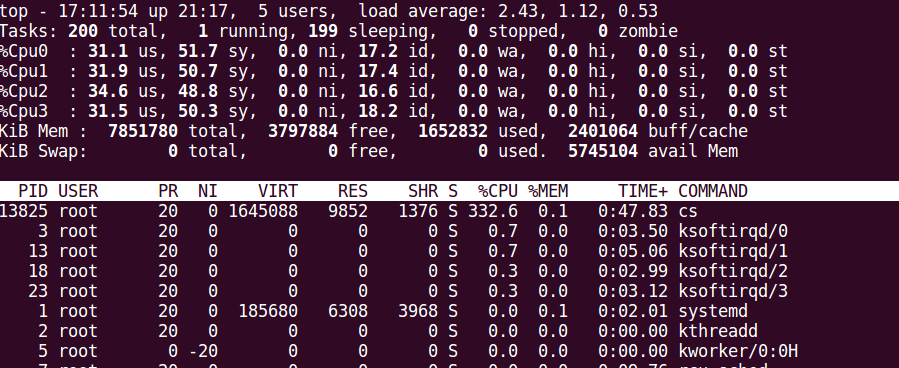Click the VIRT column header
Screen dimensions: 899x368
click(278, 191)
